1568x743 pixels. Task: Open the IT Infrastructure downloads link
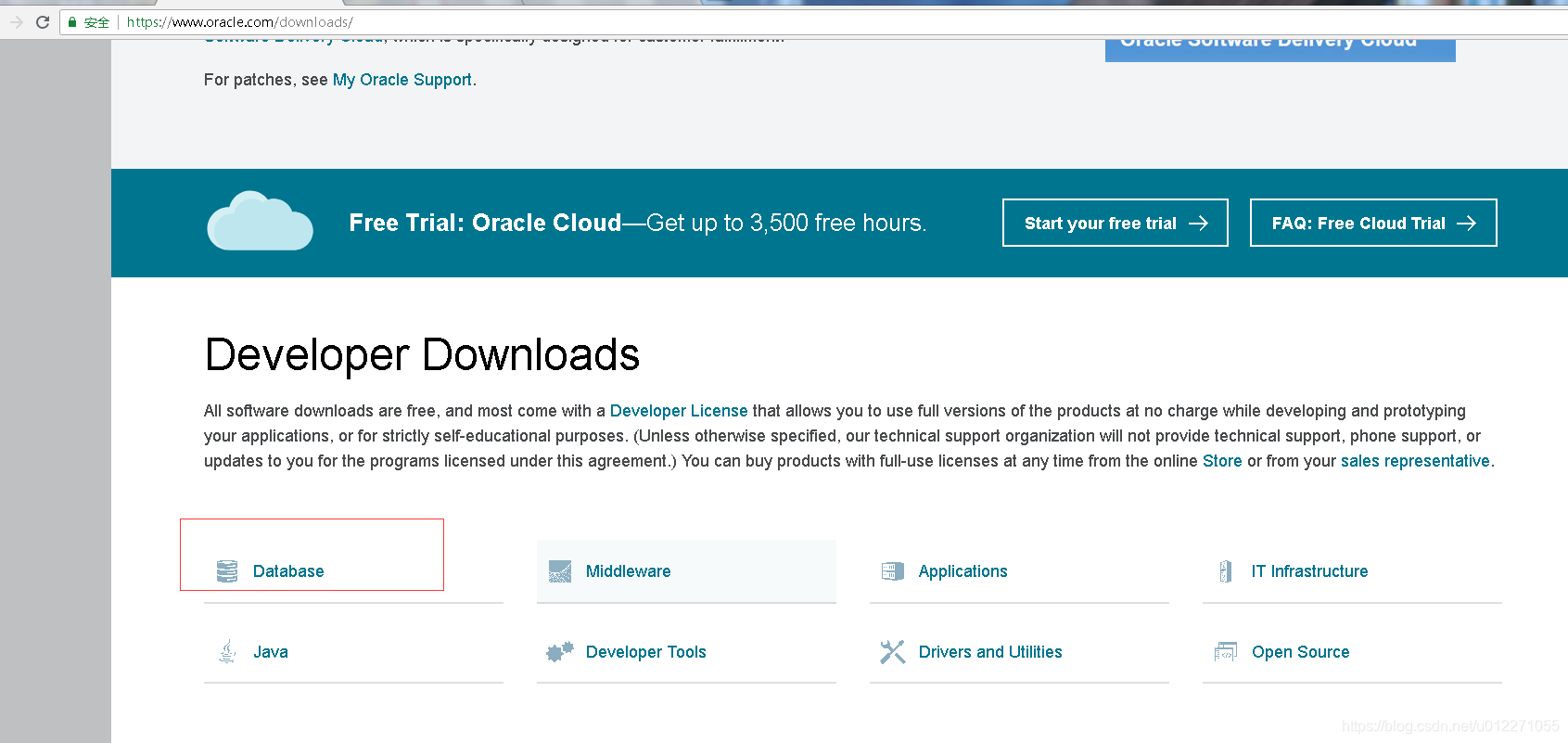pos(1309,571)
